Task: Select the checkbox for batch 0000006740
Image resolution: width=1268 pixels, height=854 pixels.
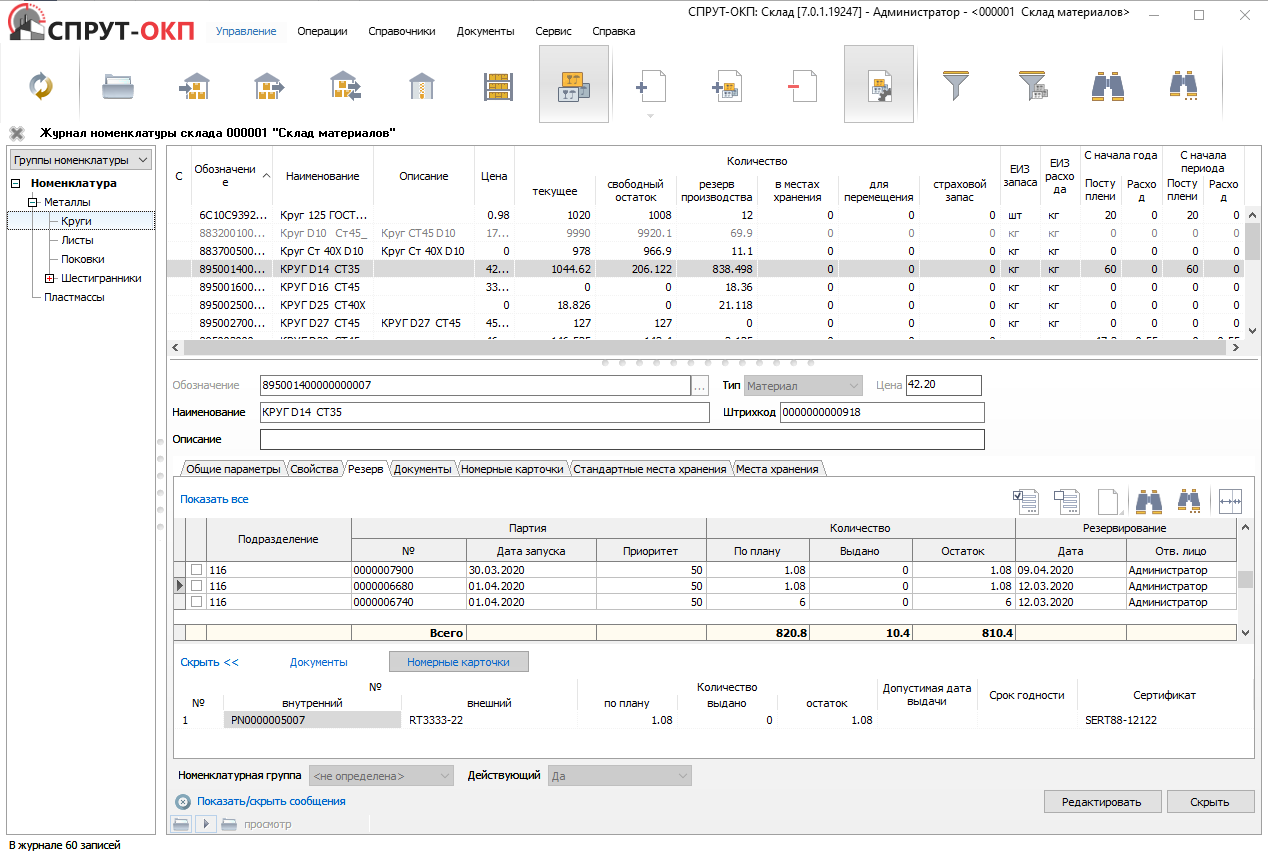Action: 196,602
